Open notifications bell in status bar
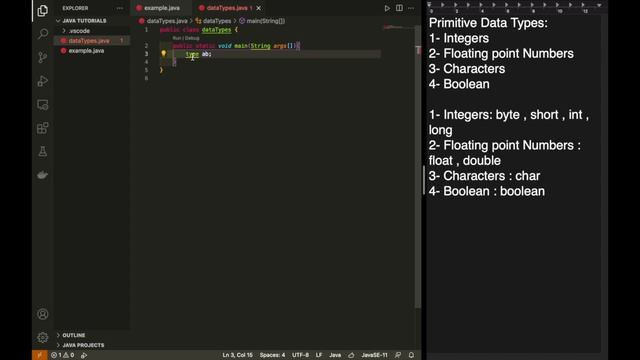Screen dimensions: 640x360 click(411, 355)
